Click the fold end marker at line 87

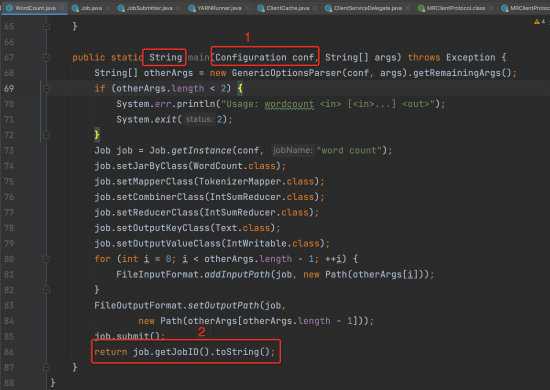(x=46, y=367)
